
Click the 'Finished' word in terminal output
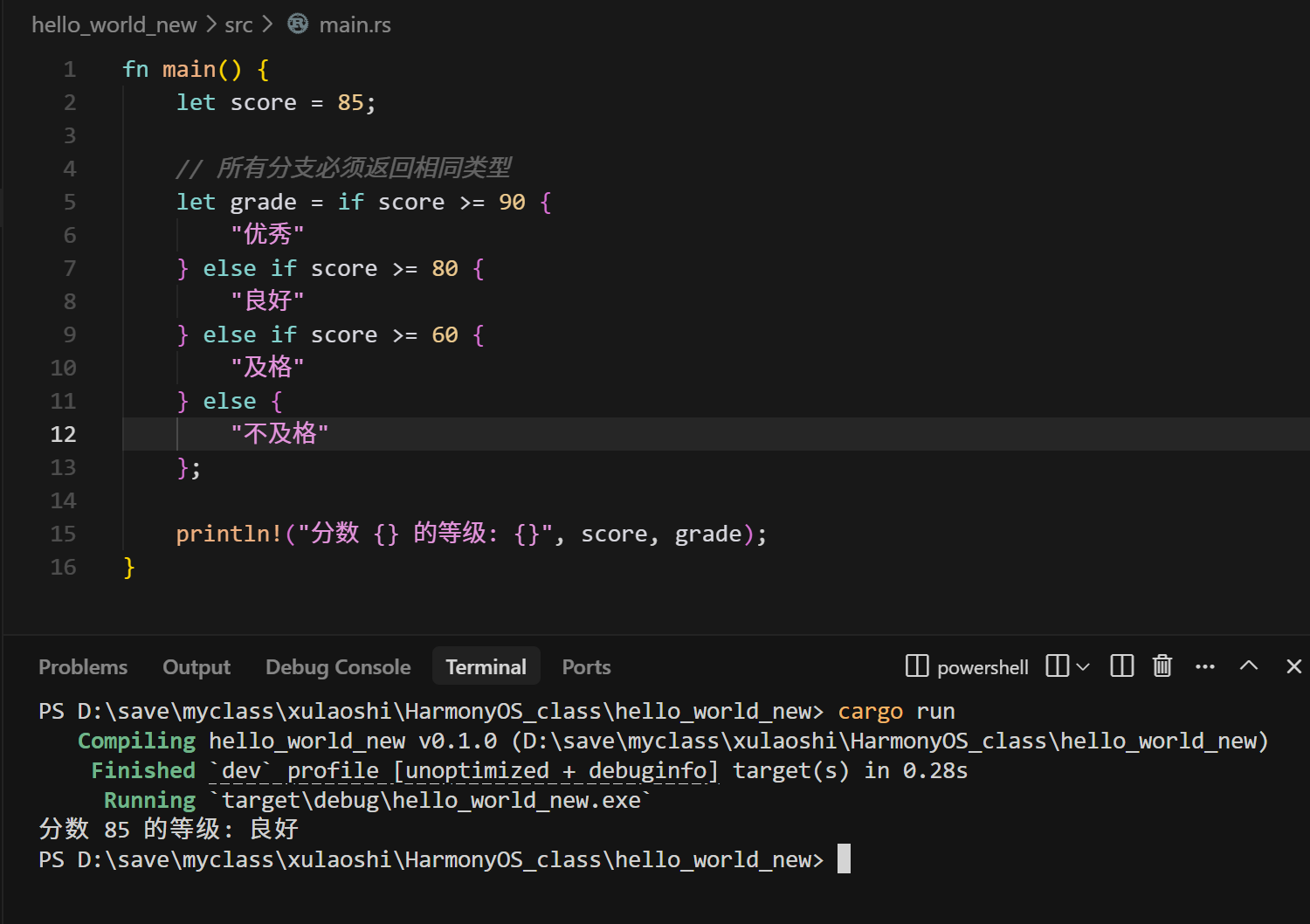point(143,770)
